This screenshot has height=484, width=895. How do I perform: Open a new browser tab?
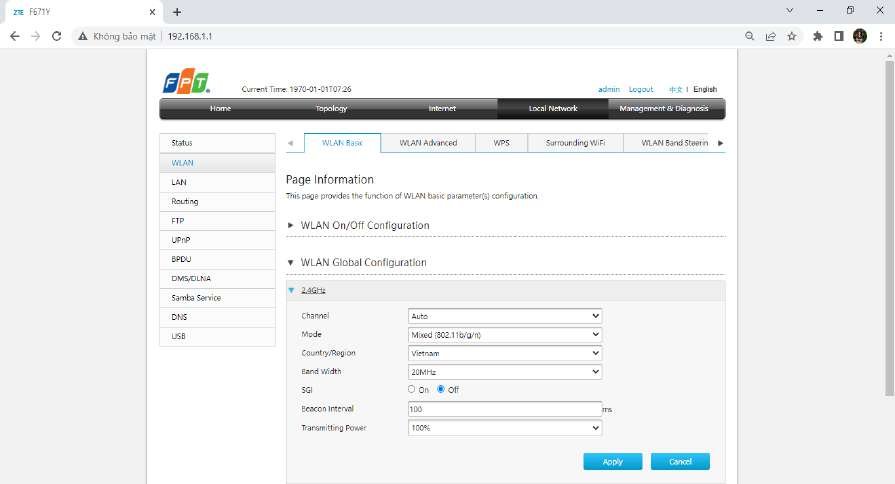click(177, 11)
